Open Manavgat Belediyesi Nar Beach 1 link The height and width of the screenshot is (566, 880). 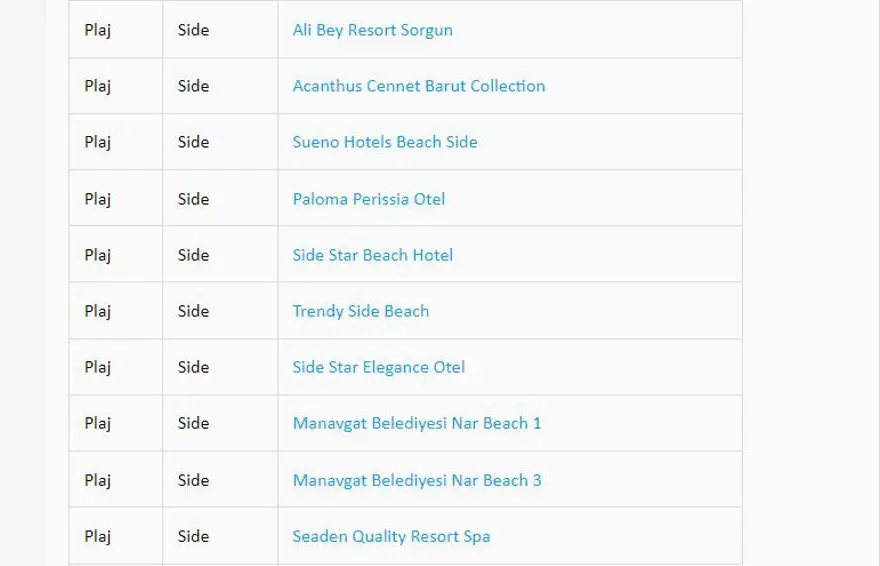click(416, 423)
